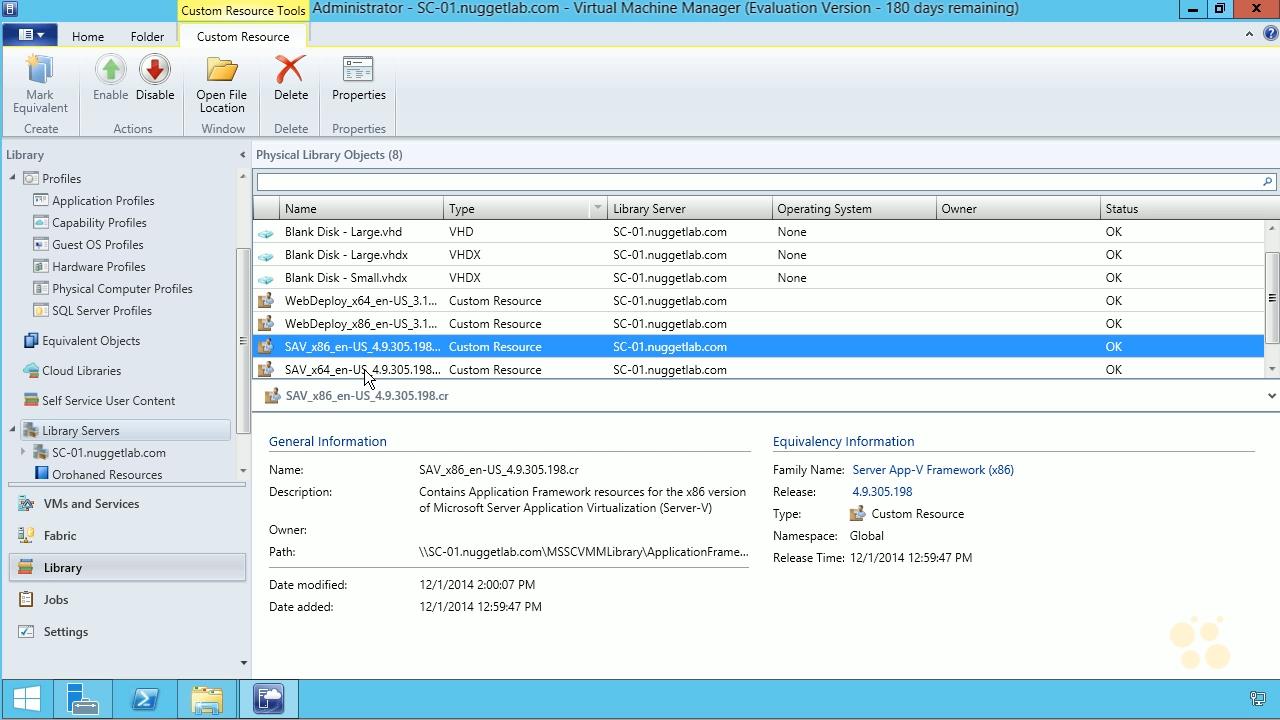Click the 4.9.305.198 release link
1280x720 pixels.
tap(881, 491)
